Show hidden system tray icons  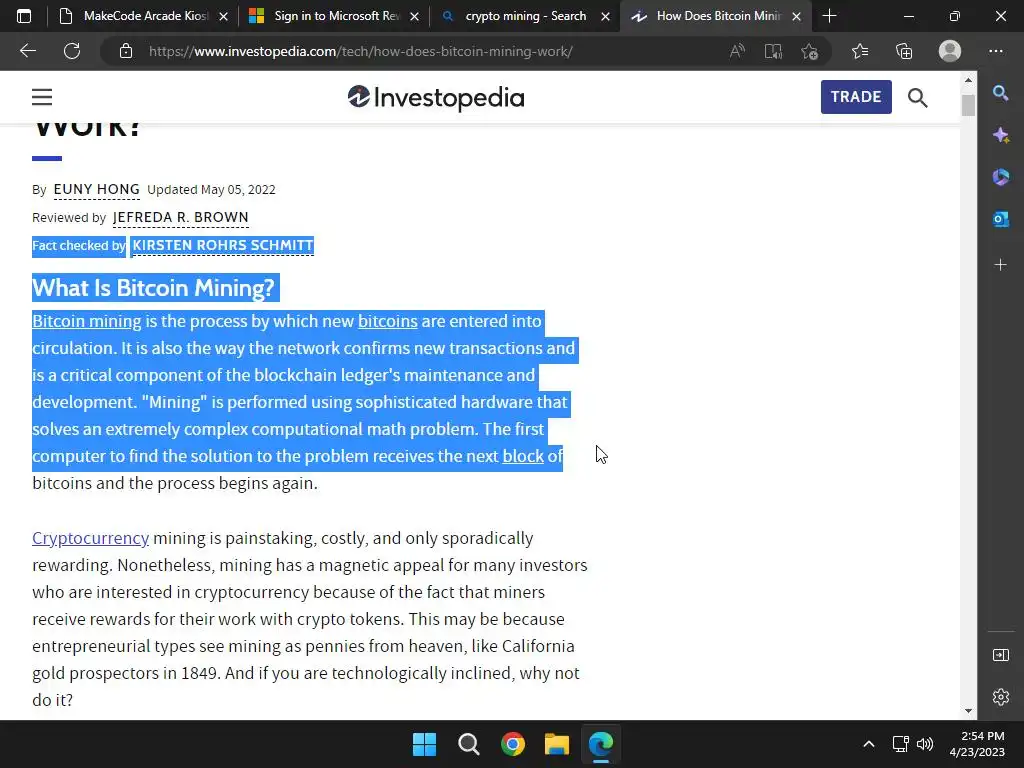[869, 744]
